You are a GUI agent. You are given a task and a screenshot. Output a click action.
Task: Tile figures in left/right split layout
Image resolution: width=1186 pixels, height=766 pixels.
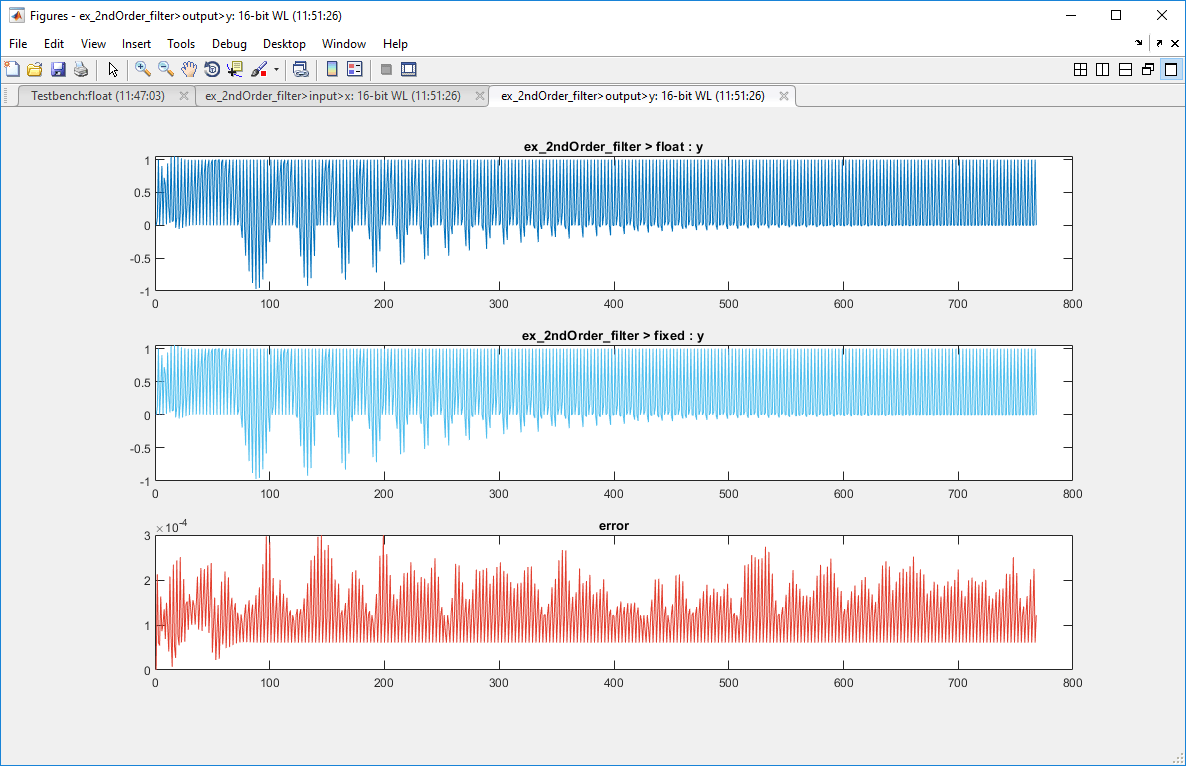1102,69
